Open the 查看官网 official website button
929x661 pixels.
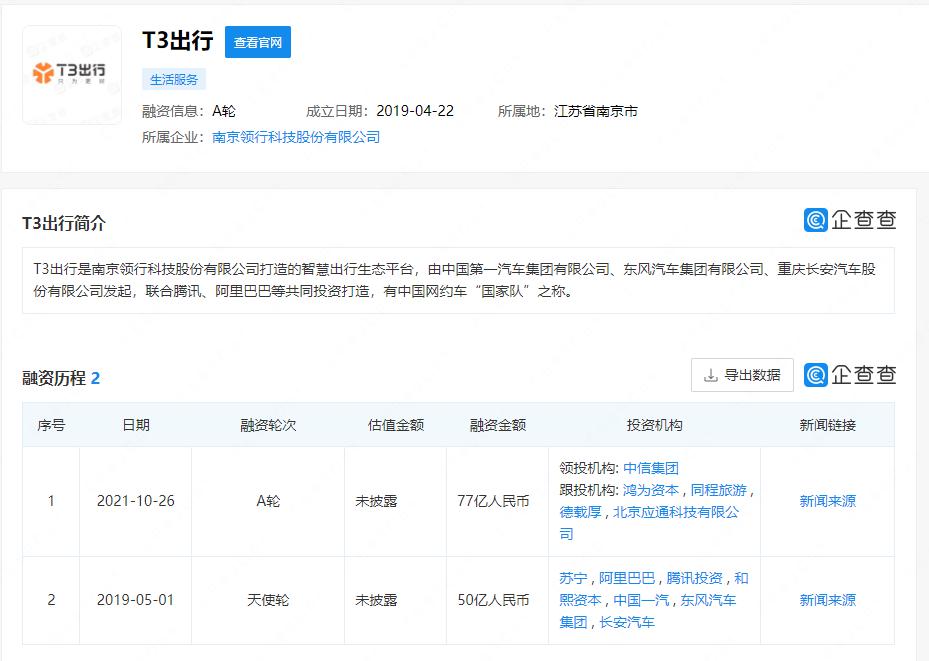258,42
